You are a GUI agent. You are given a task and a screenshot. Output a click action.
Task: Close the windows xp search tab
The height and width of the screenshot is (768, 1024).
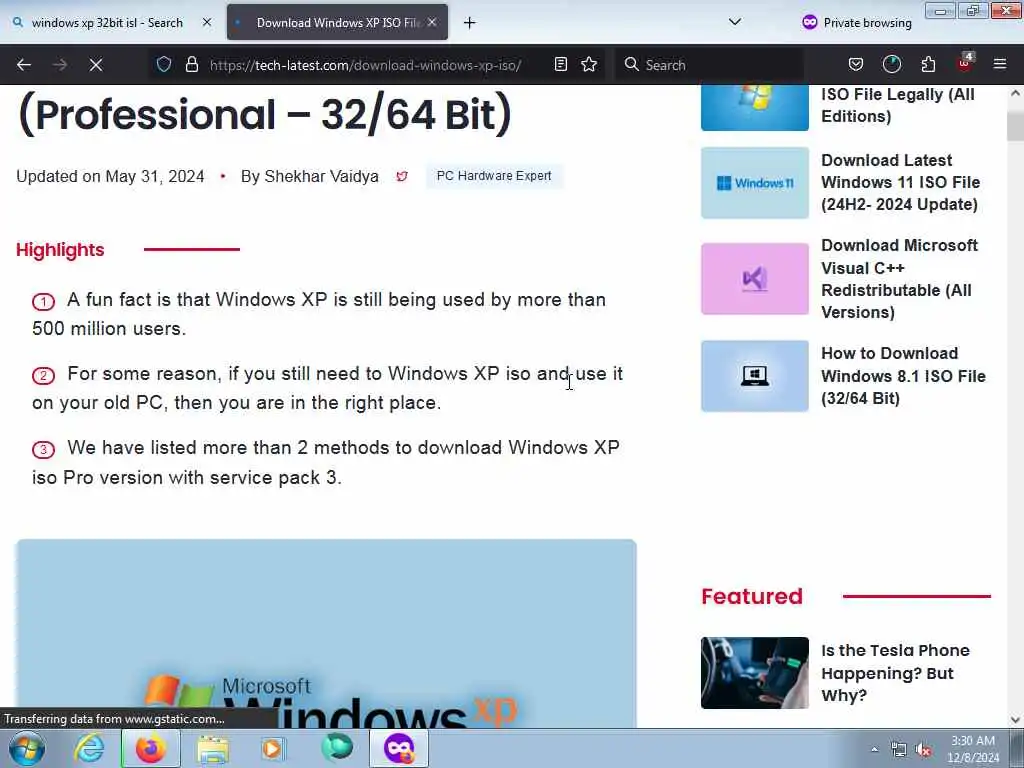point(207,23)
